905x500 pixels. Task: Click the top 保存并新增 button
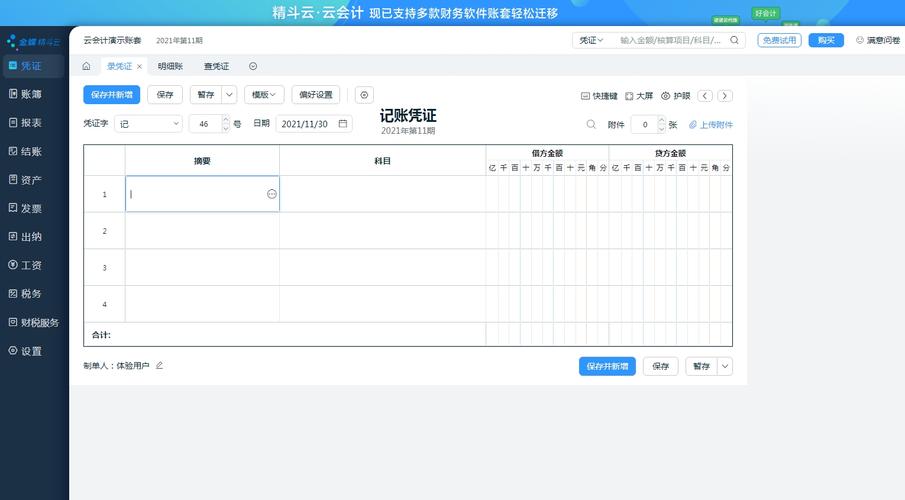click(x=111, y=95)
